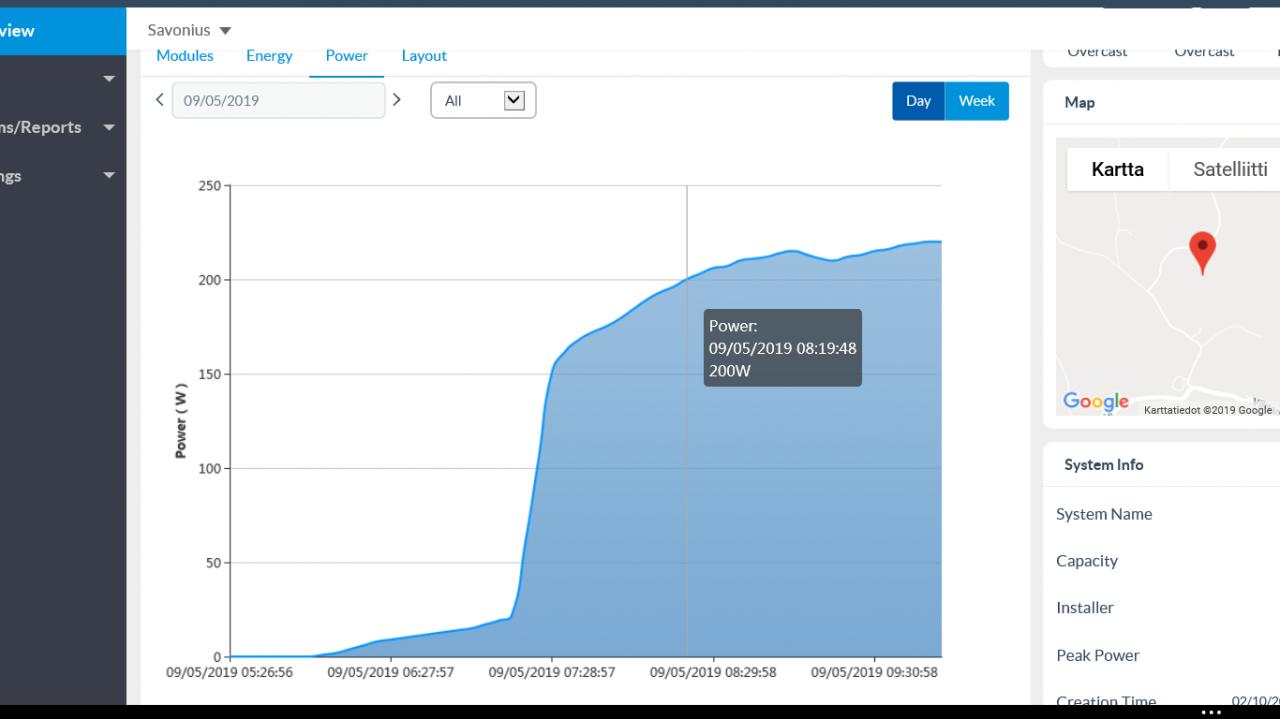This screenshot has width=1280, height=719.
Task: Show the Kartta map view
Action: pyautogui.click(x=1117, y=169)
